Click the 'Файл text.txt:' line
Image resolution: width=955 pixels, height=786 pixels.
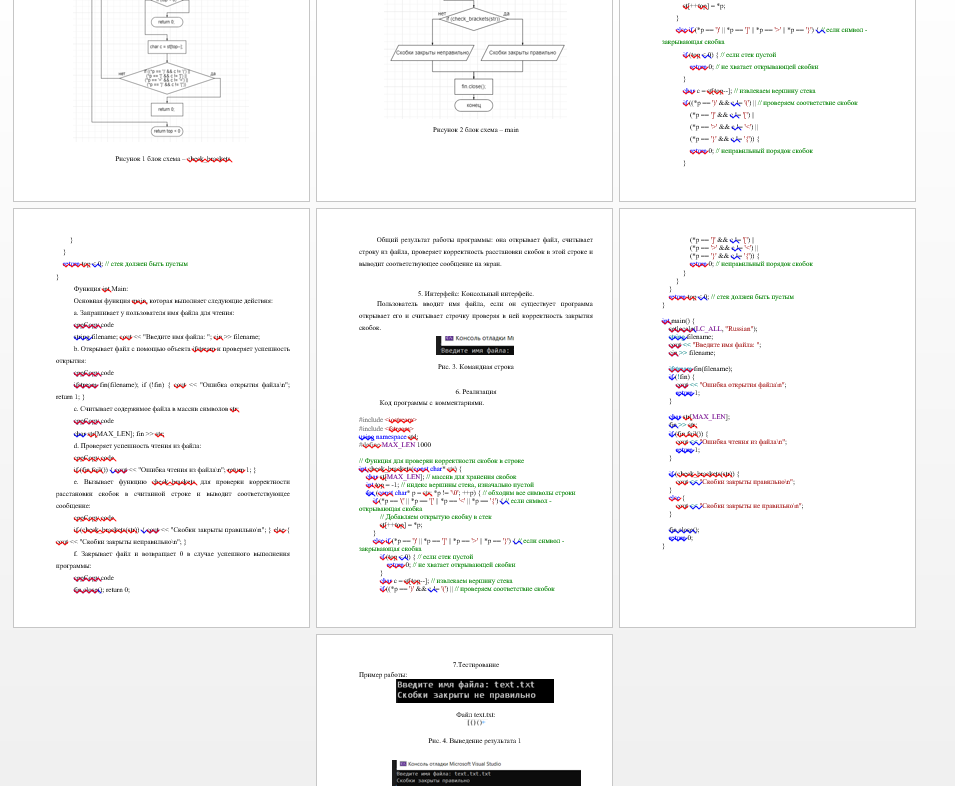point(475,714)
